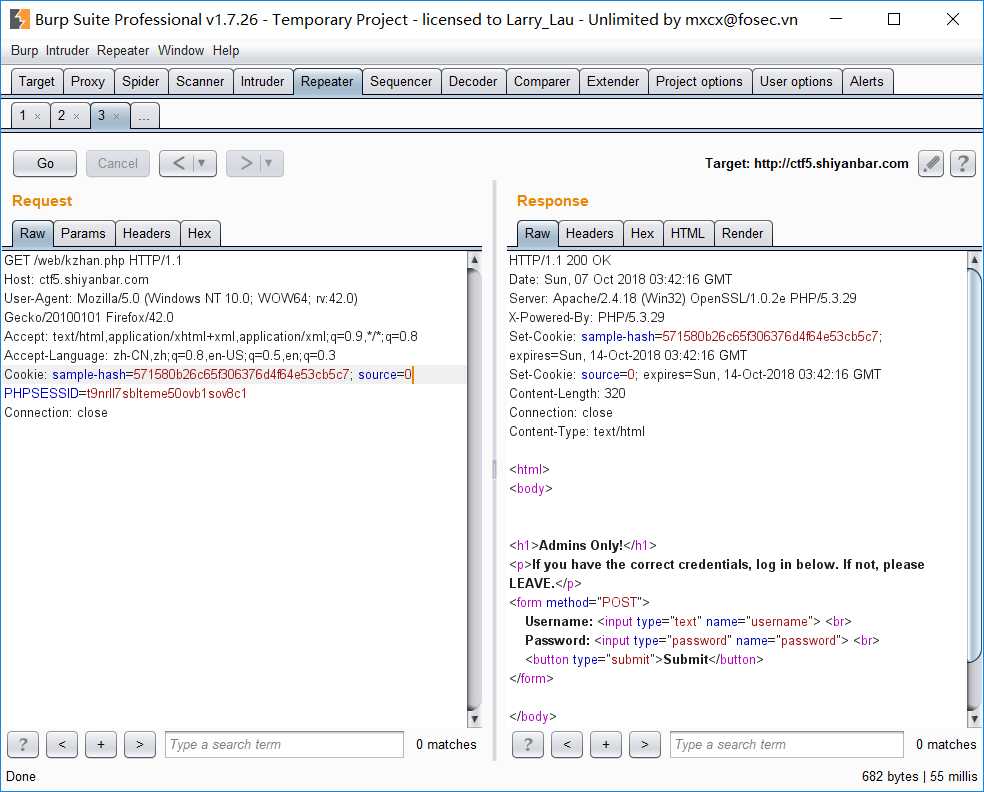Click the PHPSESSID cookie line in request
The width and height of the screenshot is (984, 792).
[126, 393]
